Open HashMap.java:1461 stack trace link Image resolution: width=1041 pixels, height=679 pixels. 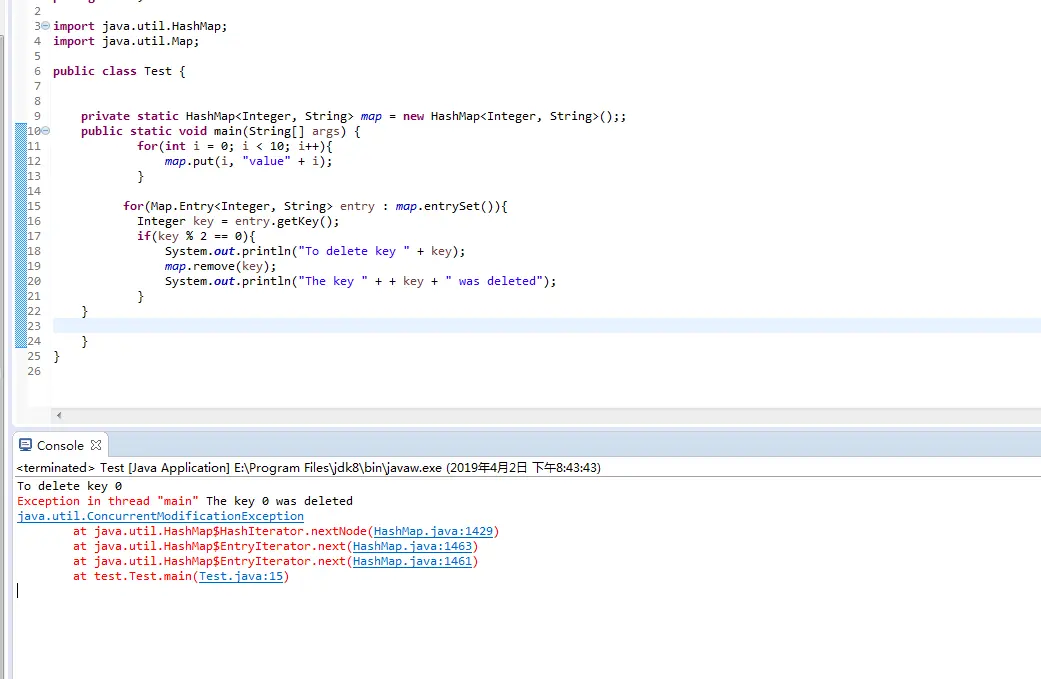pos(412,561)
